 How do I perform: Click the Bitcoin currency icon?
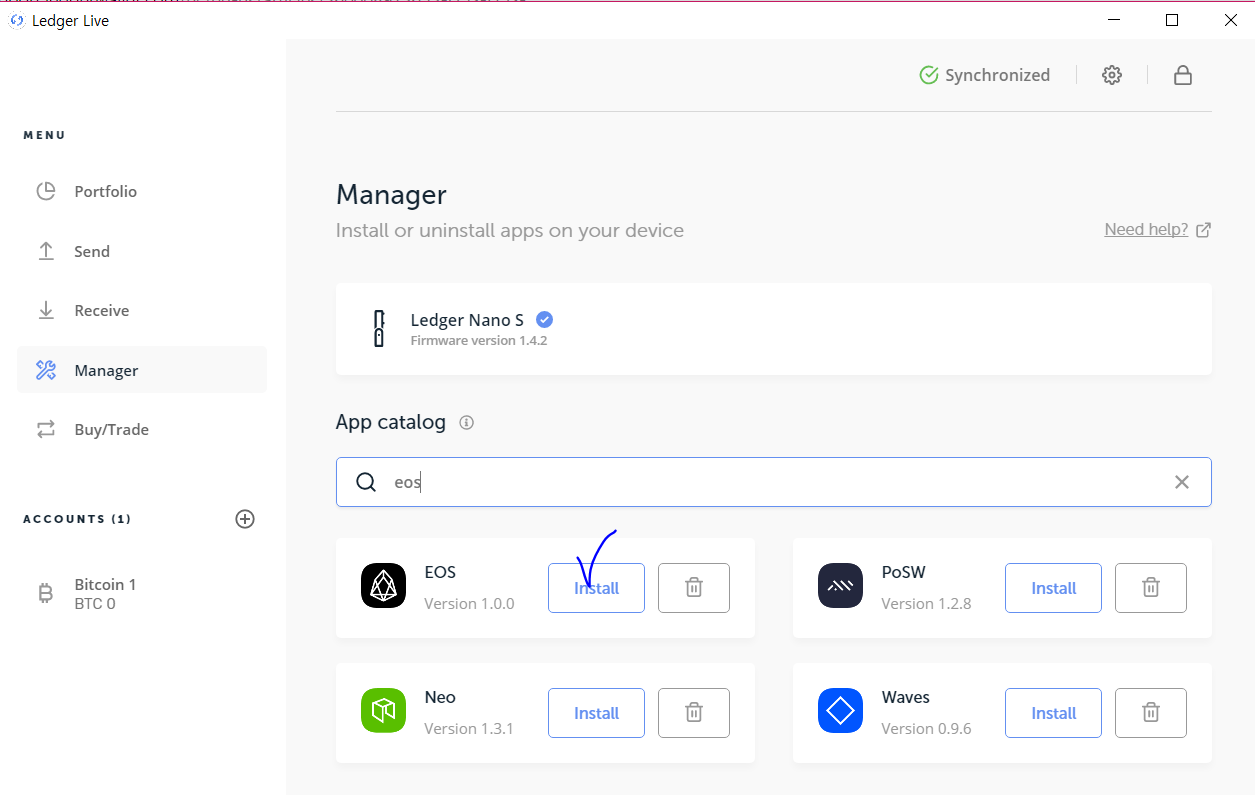(46, 594)
